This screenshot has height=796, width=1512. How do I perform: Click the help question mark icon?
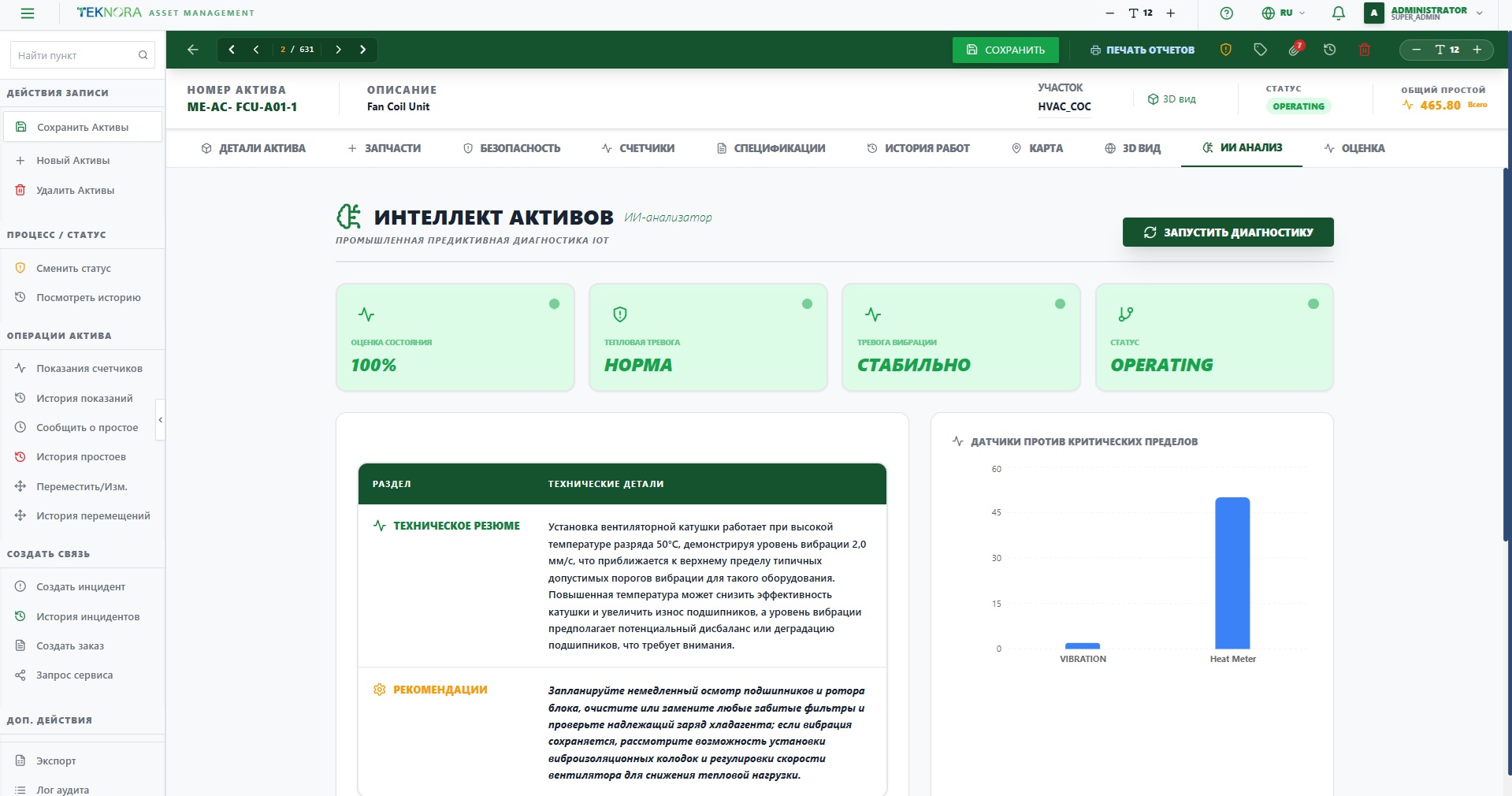[1226, 13]
